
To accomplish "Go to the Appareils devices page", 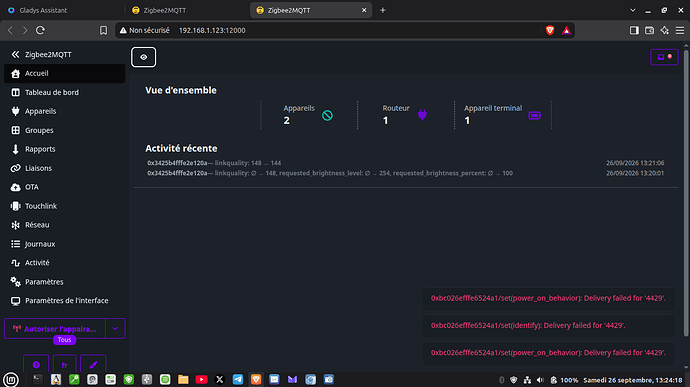I will click(64, 111).
